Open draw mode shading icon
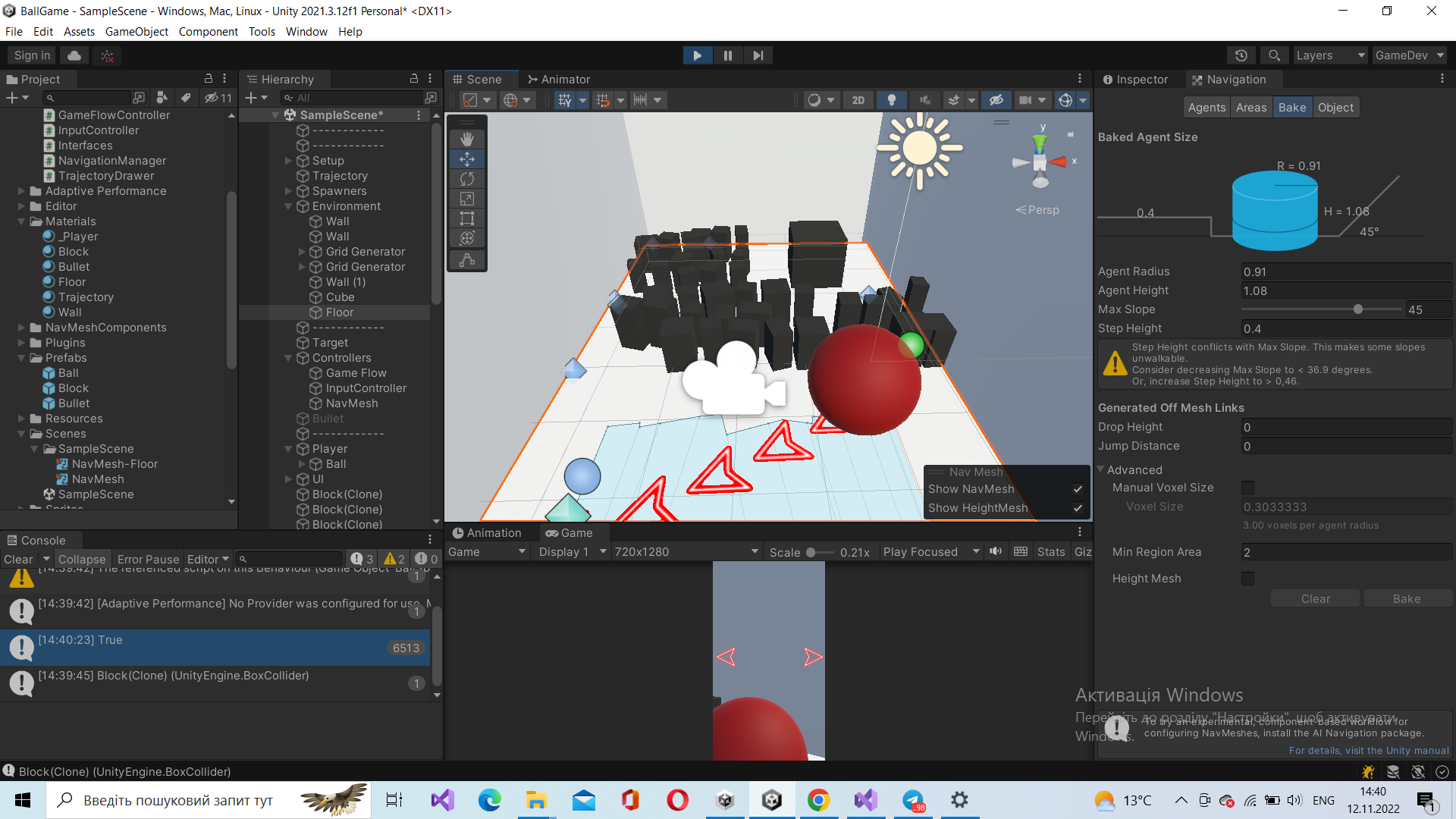 click(814, 100)
